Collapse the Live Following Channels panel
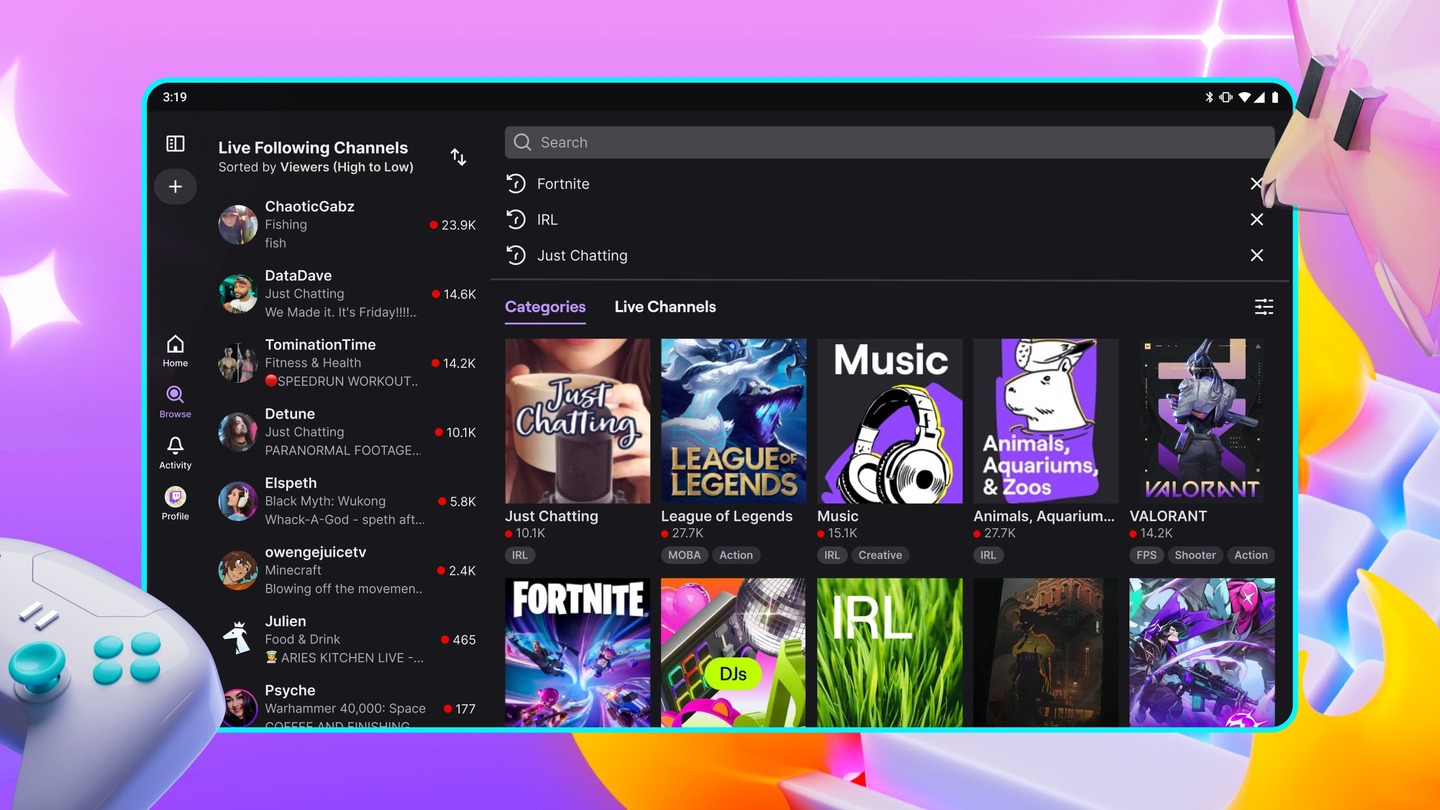The height and width of the screenshot is (810, 1440). 175,143
